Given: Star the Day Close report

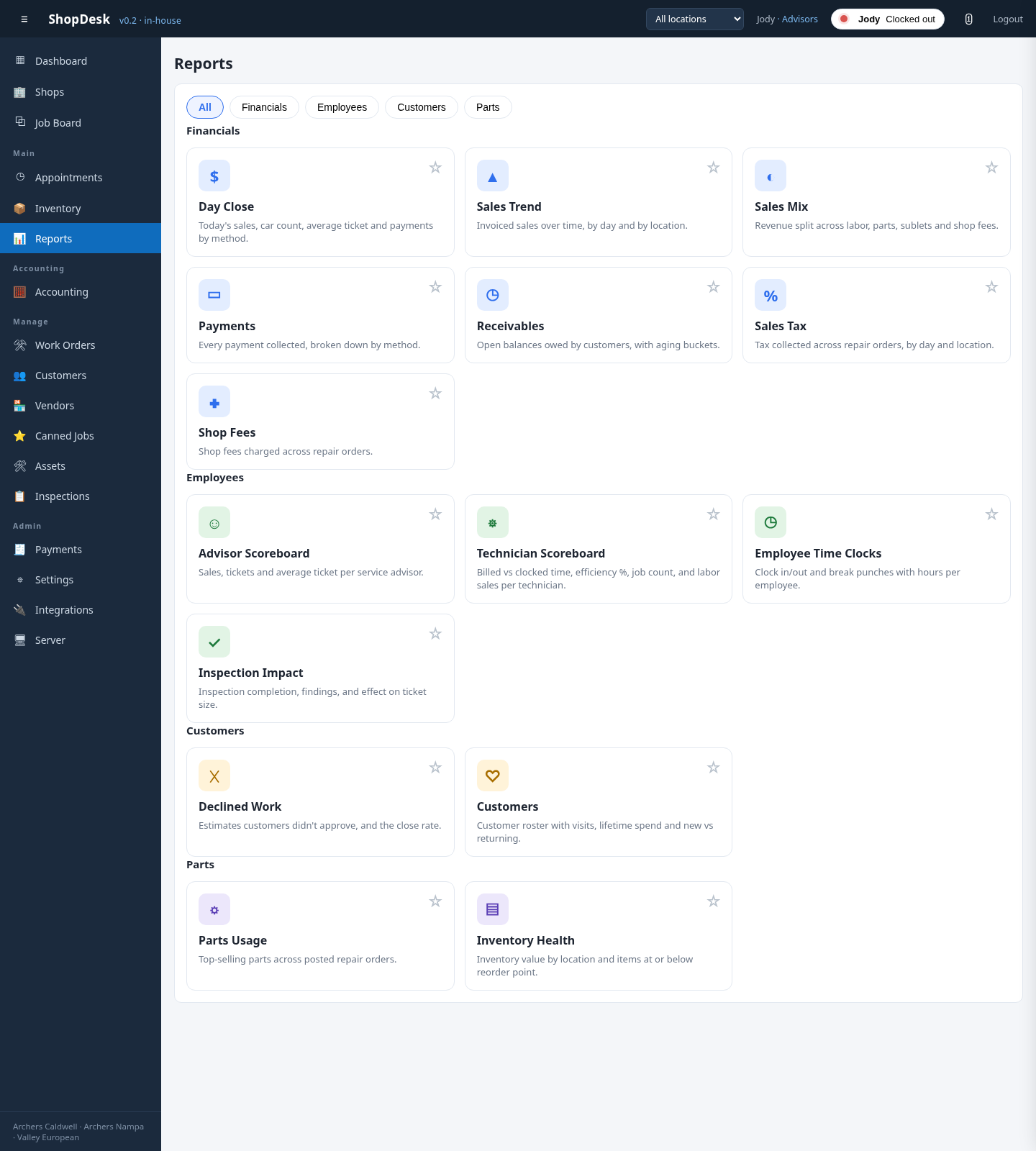Looking at the screenshot, I should (435, 168).
